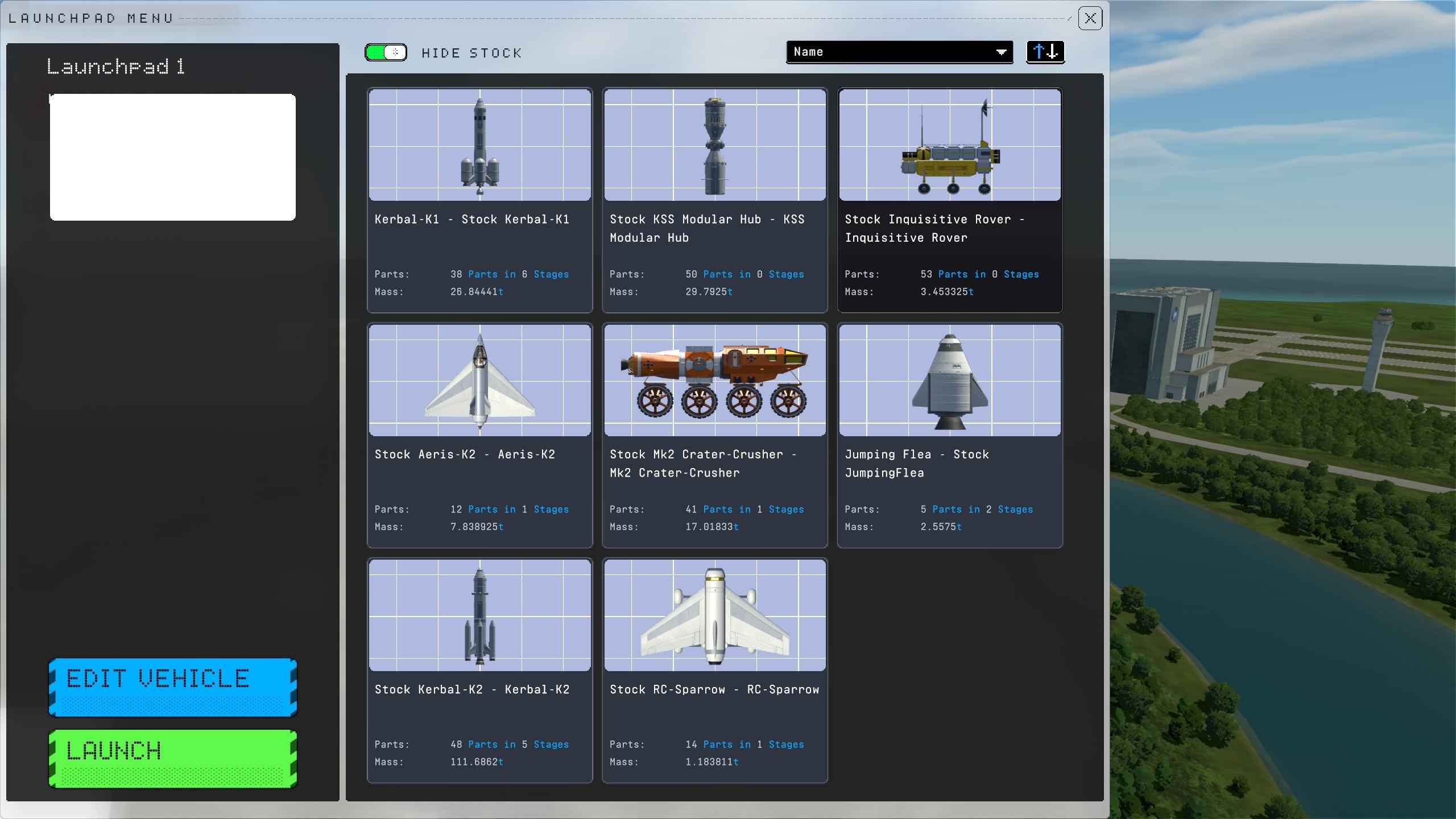Select the KSS Modular Hub thumbnail
Viewport: 1456px width, 819px height.
715,144
